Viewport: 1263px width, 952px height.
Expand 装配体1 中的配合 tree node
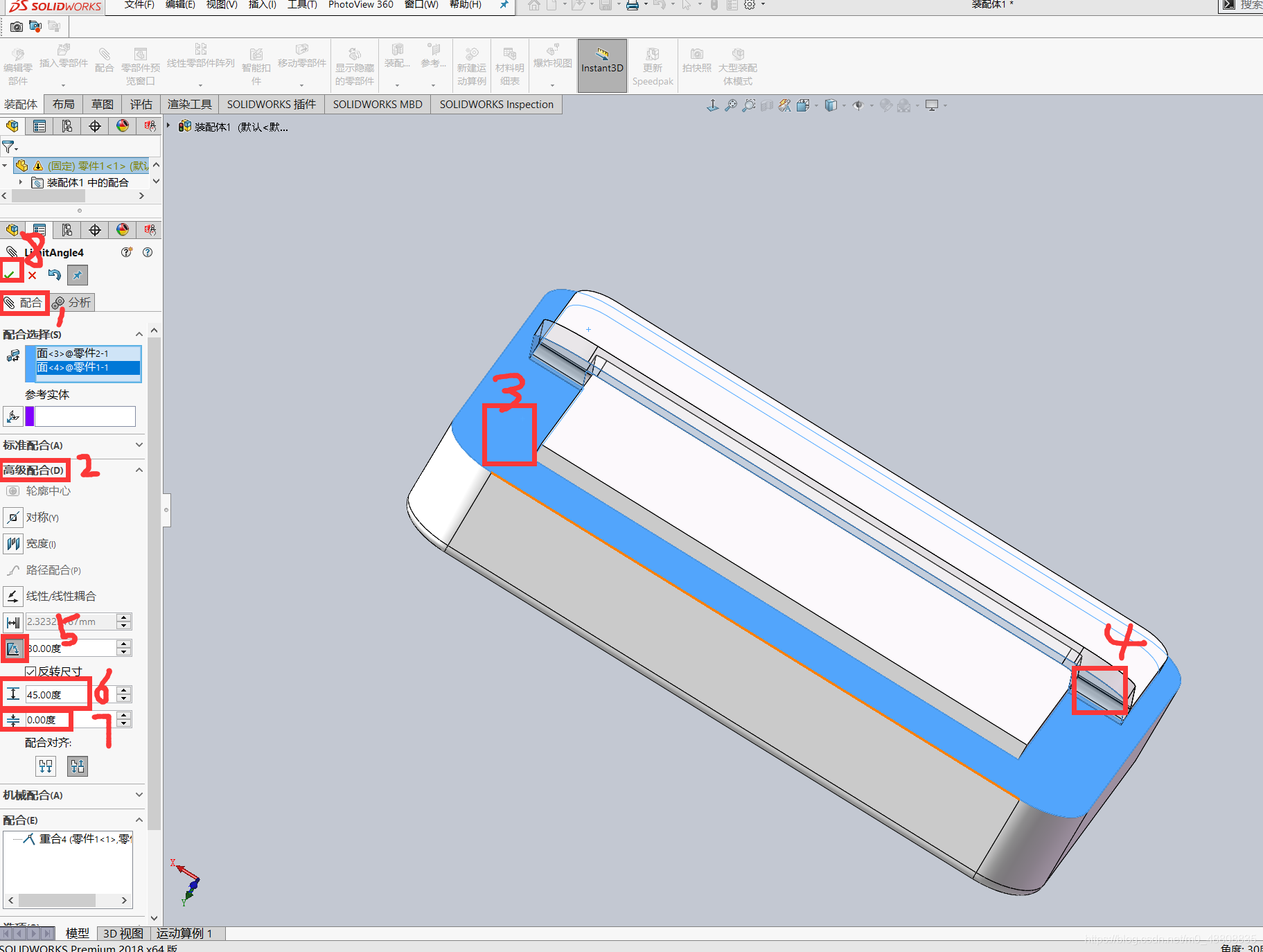pos(21,182)
